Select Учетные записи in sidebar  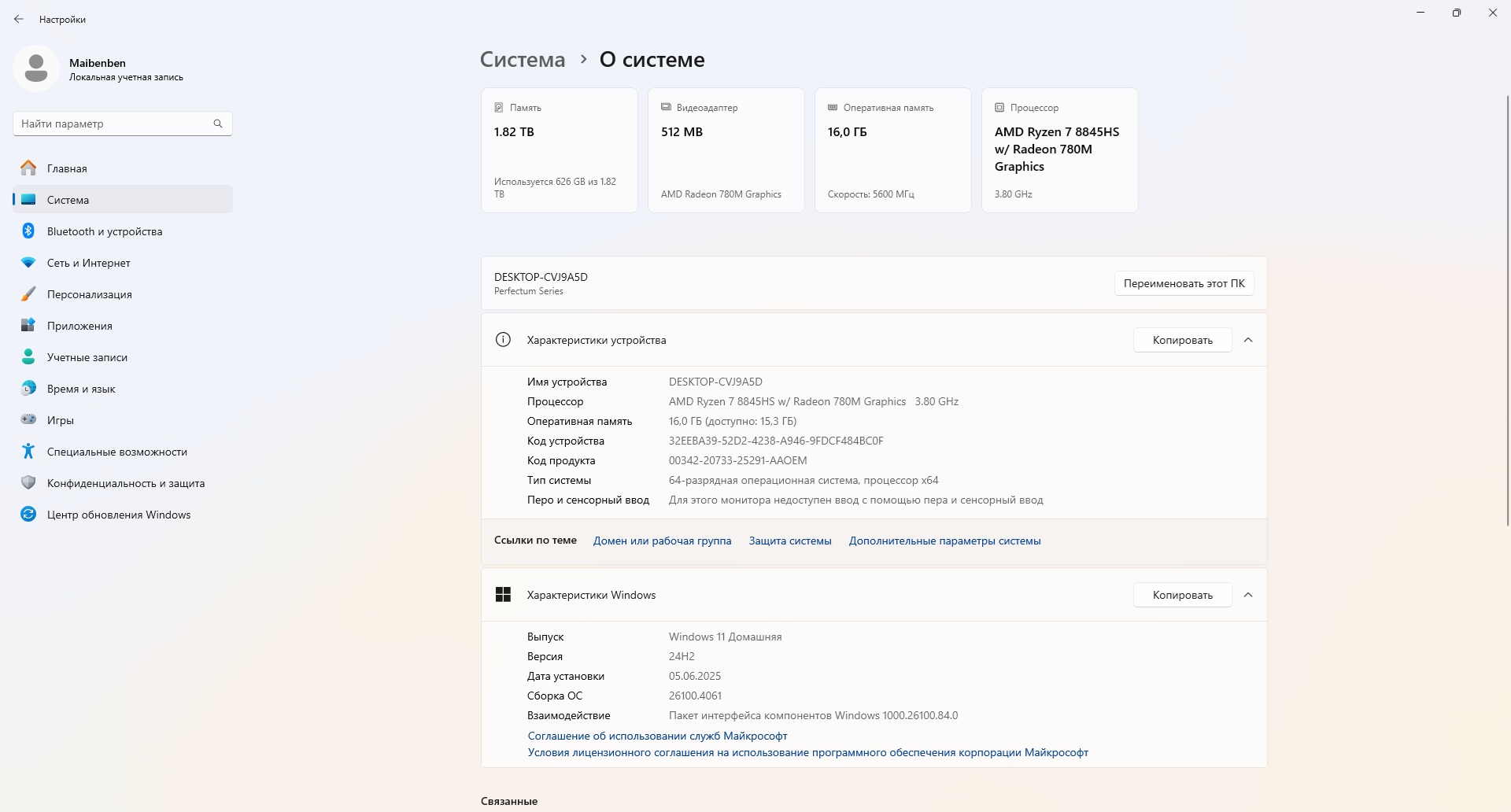pyautogui.click(x=87, y=357)
